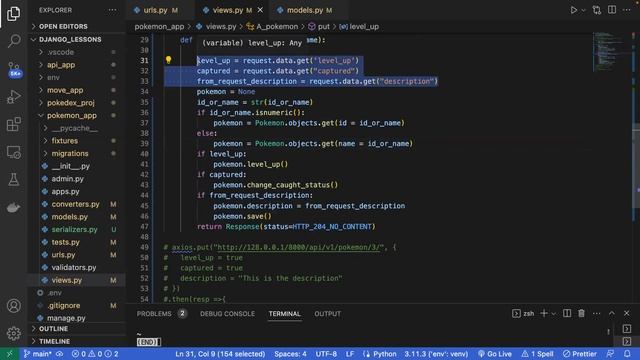
Task: Click Ln 31, Col 9 cursor position
Action: (220, 354)
